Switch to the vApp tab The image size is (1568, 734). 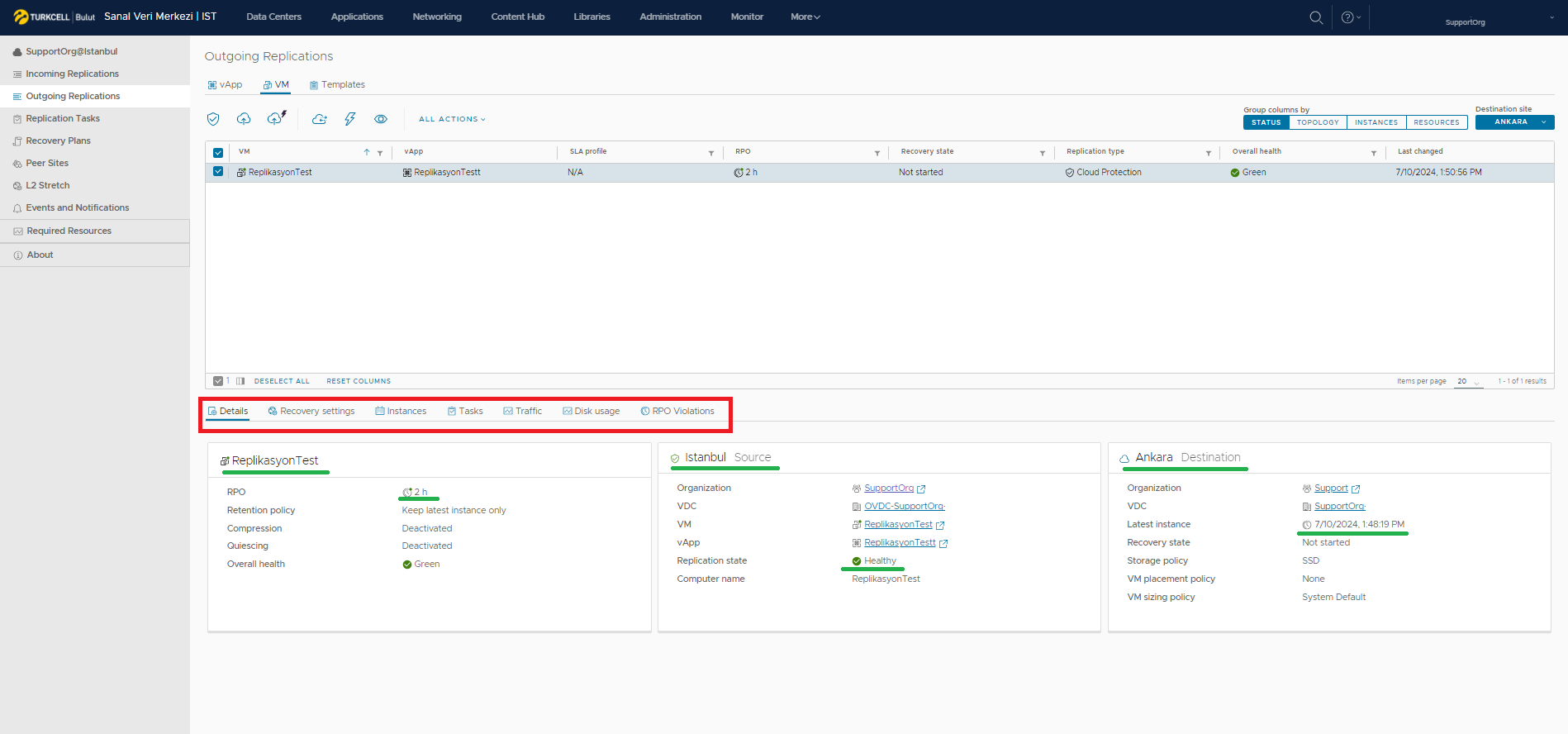click(225, 85)
